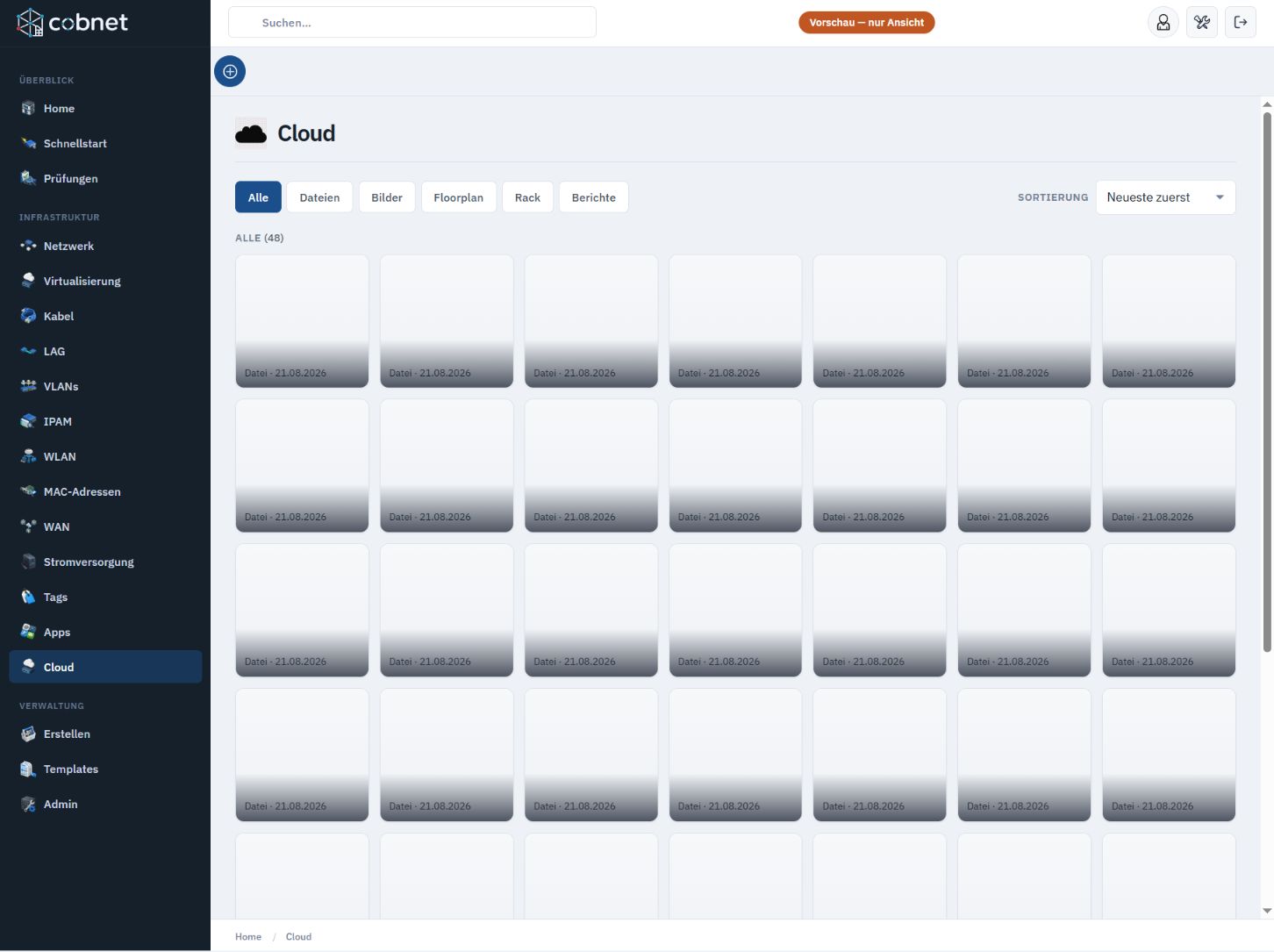Open Apps from the sidebar

tap(105, 633)
